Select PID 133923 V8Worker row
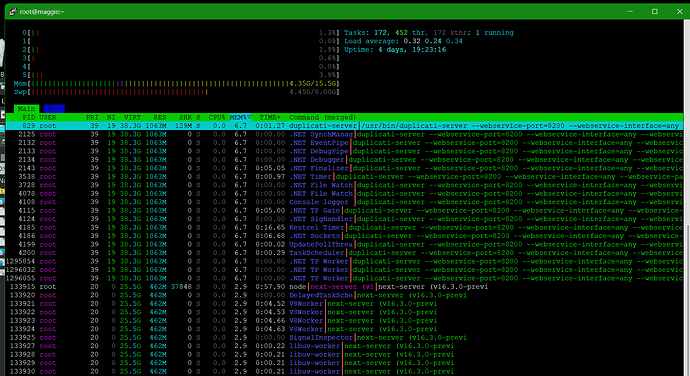This screenshot has height=376, width=690. click(x=344, y=321)
